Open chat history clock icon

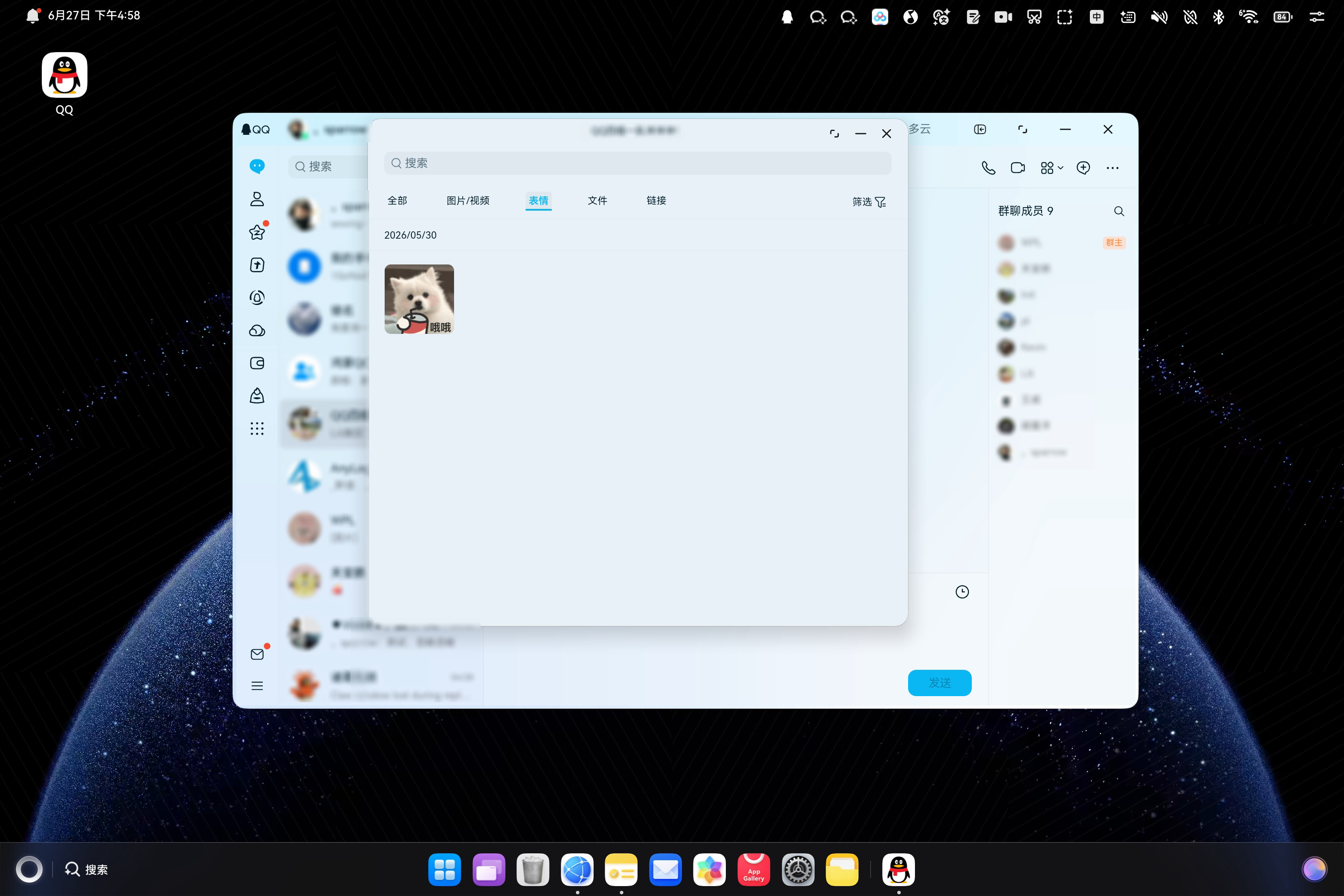coord(962,592)
